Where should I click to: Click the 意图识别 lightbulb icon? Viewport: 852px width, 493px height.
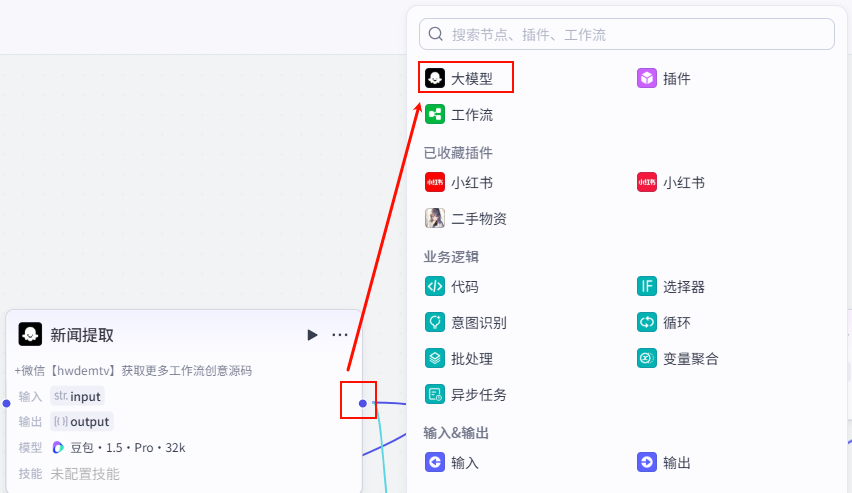tap(435, 322)
